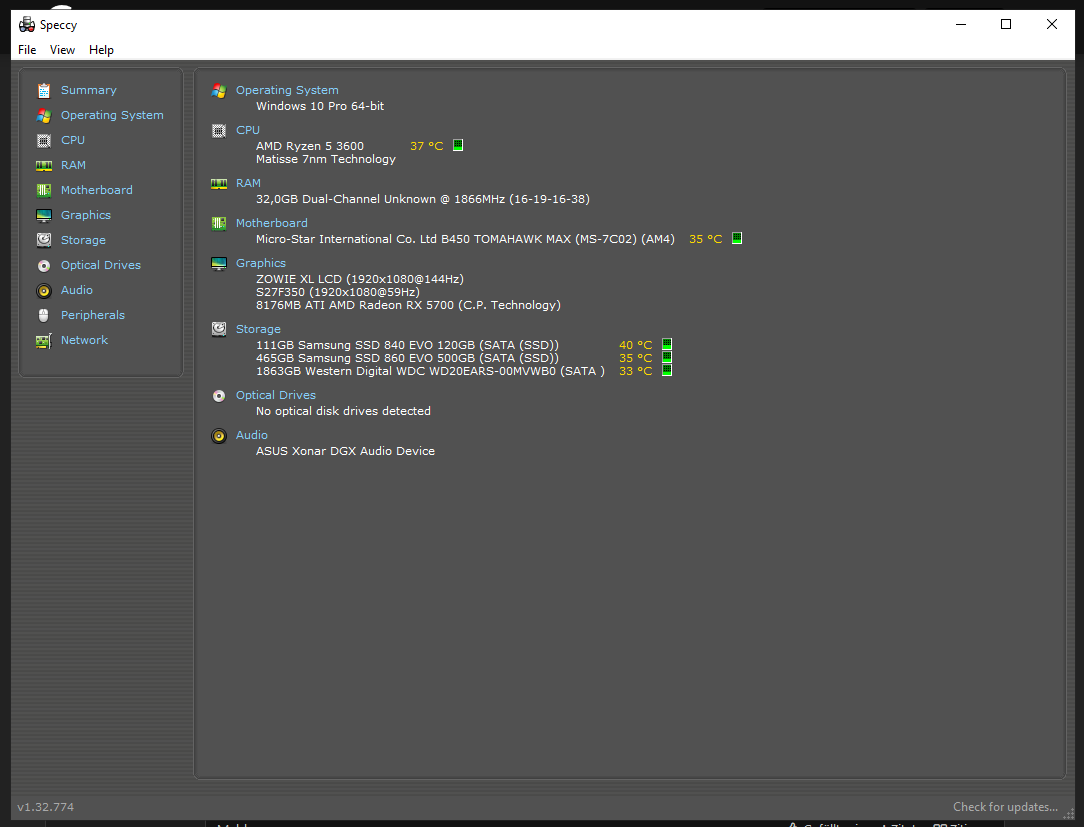Click the B450 TOMAHAWK MAX motherboard line
The image size is (1084, 827).
click(465, 239)
